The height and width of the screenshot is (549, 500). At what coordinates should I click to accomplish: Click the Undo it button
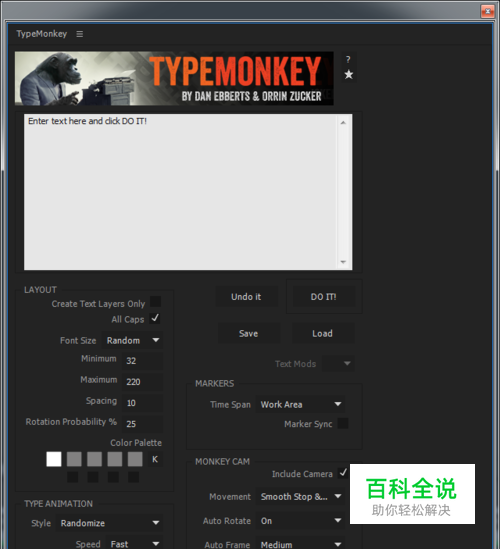pos(246,297)
